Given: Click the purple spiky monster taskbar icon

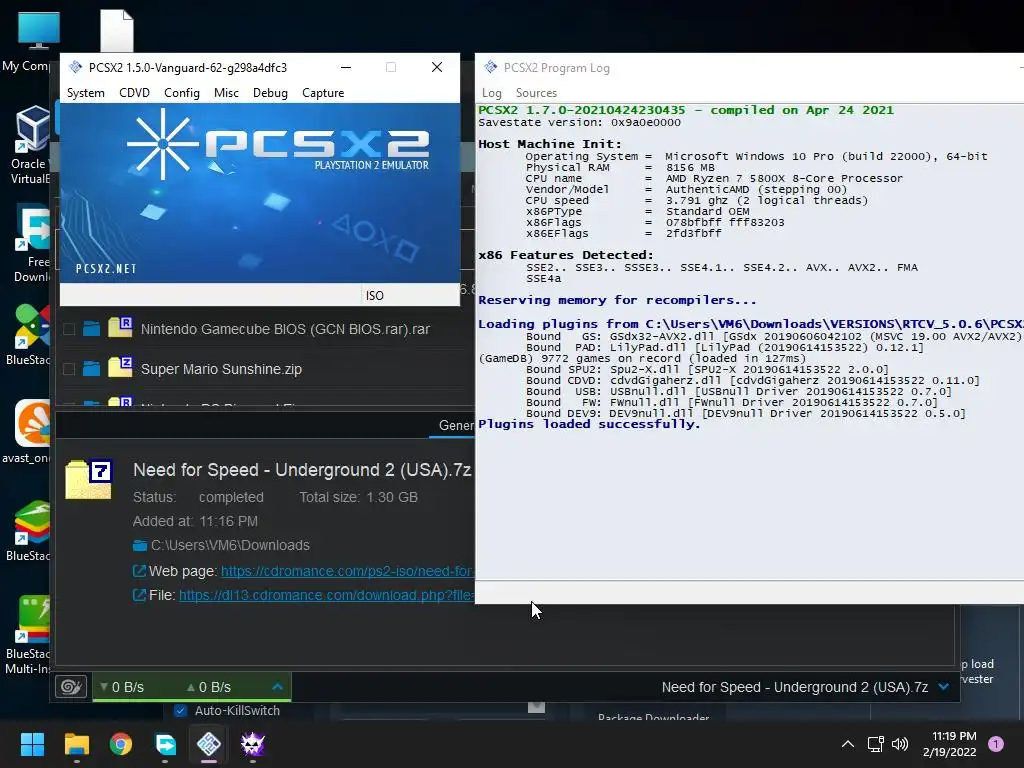Looking at the screenshot, I should pos(253,744).
